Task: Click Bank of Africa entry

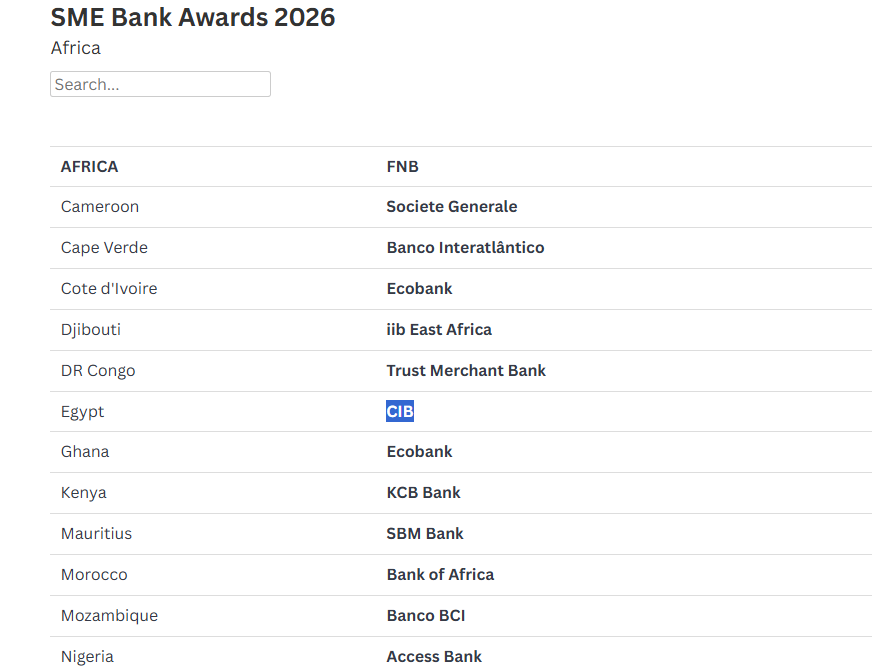Action: click(440, 575)
